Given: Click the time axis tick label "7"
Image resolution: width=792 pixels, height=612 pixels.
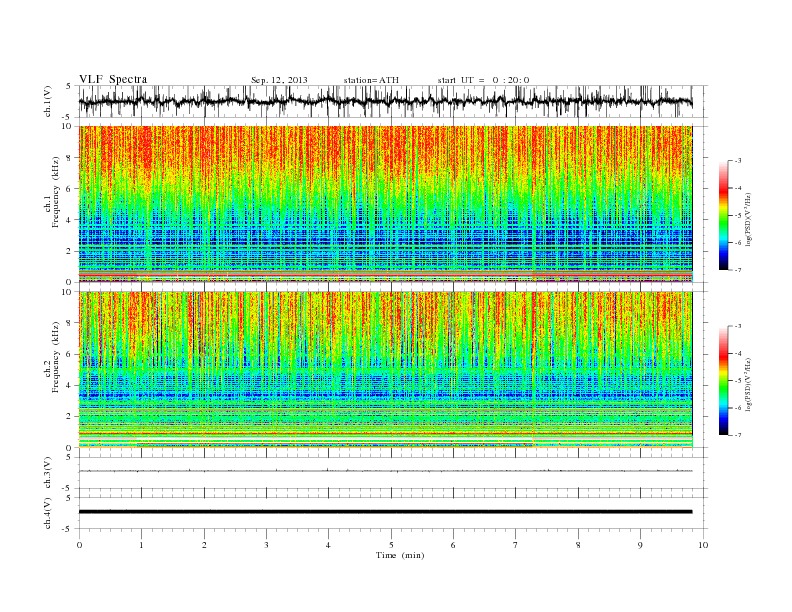Looking at the screenshot, I should (516, 545).
